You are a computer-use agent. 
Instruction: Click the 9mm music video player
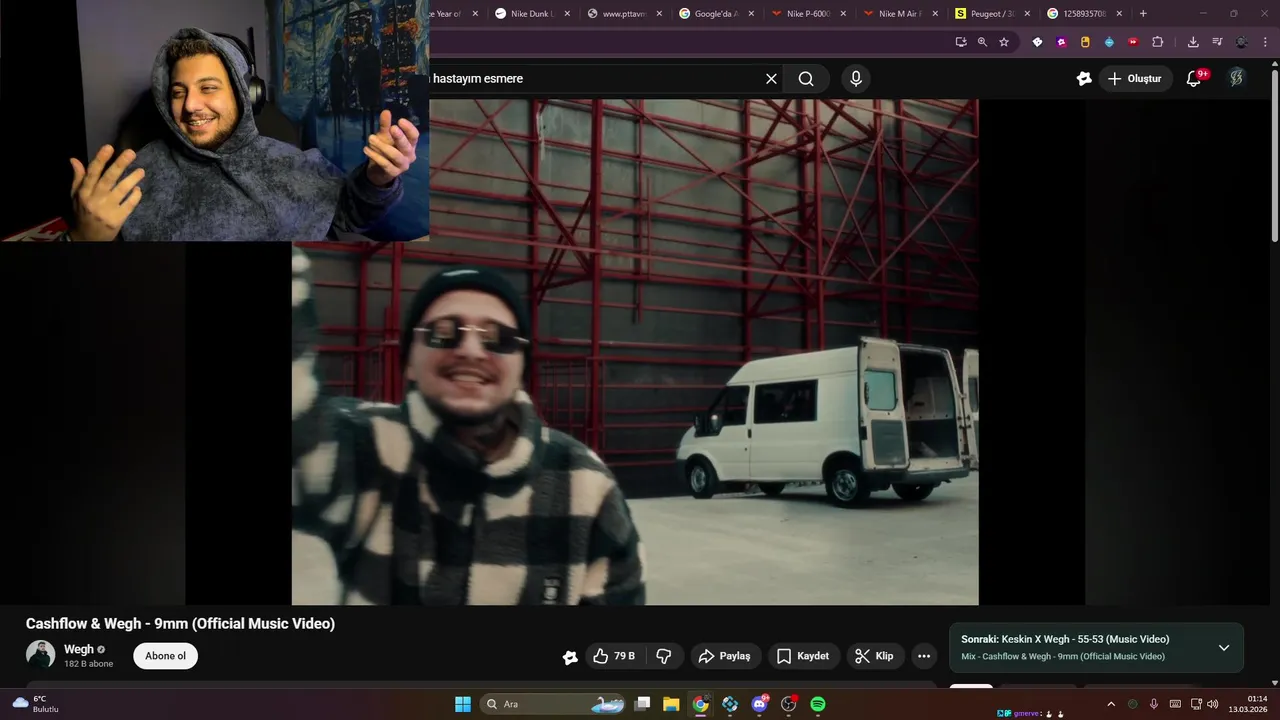click(x=635, y=352)
